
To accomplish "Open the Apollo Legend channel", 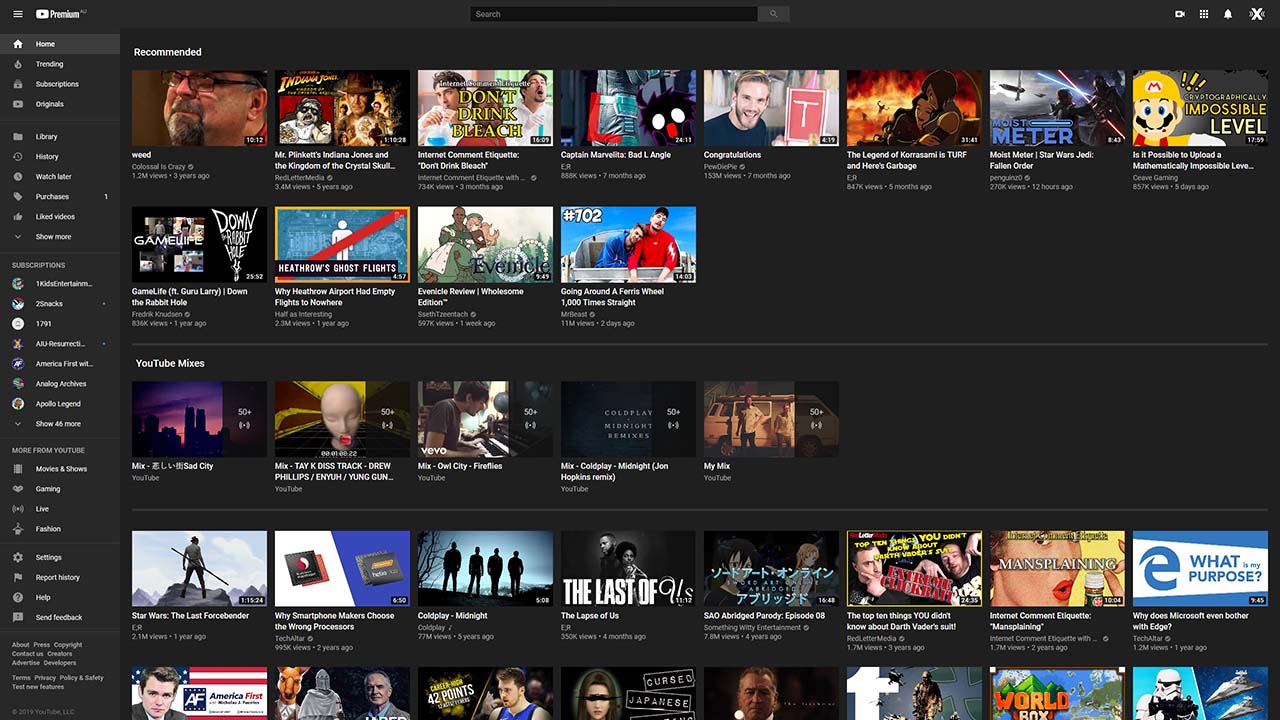I will pos(60,404).
